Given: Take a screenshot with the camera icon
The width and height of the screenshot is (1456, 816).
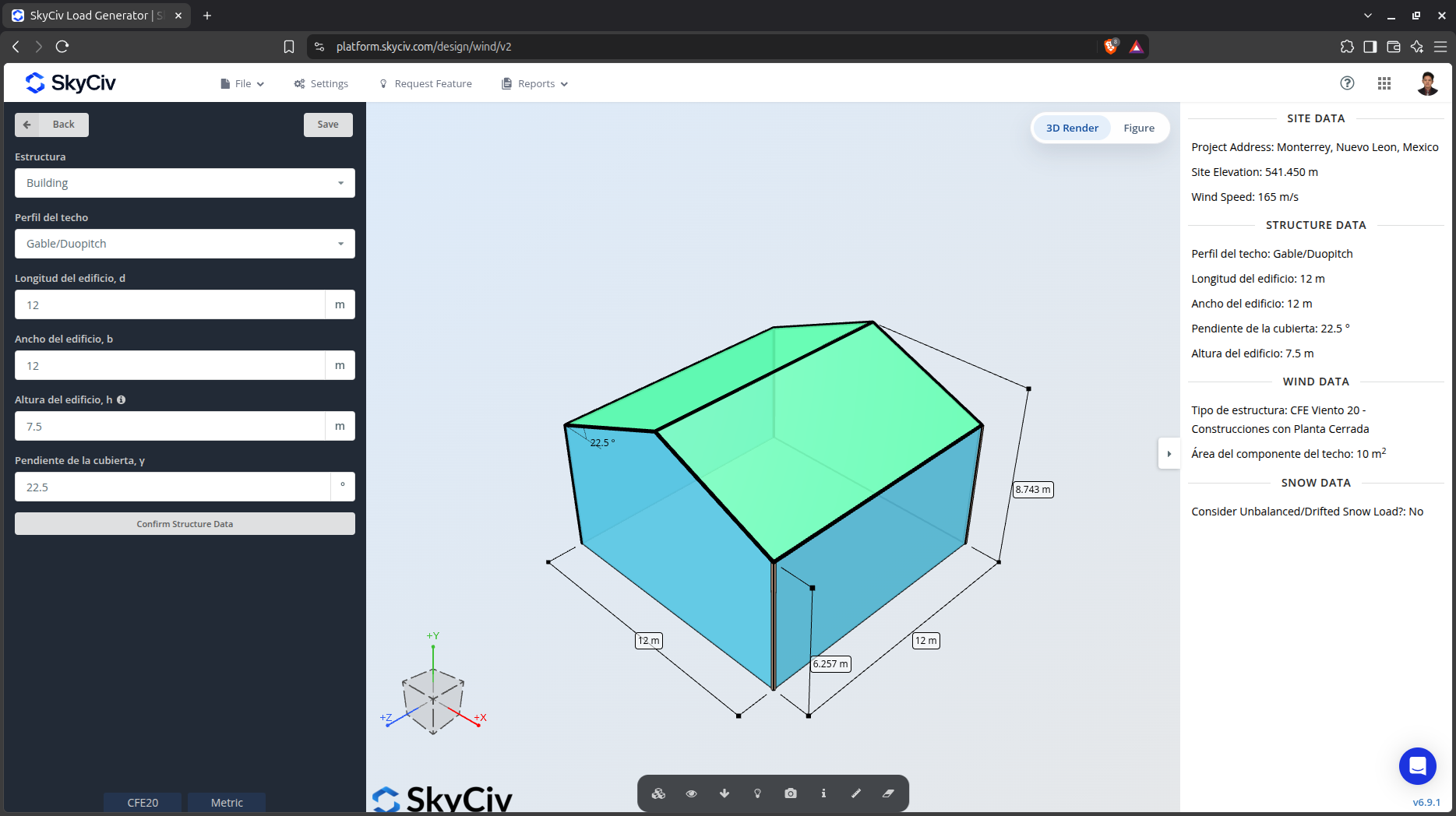Looking at the screenshot, I should click(791, 793).
